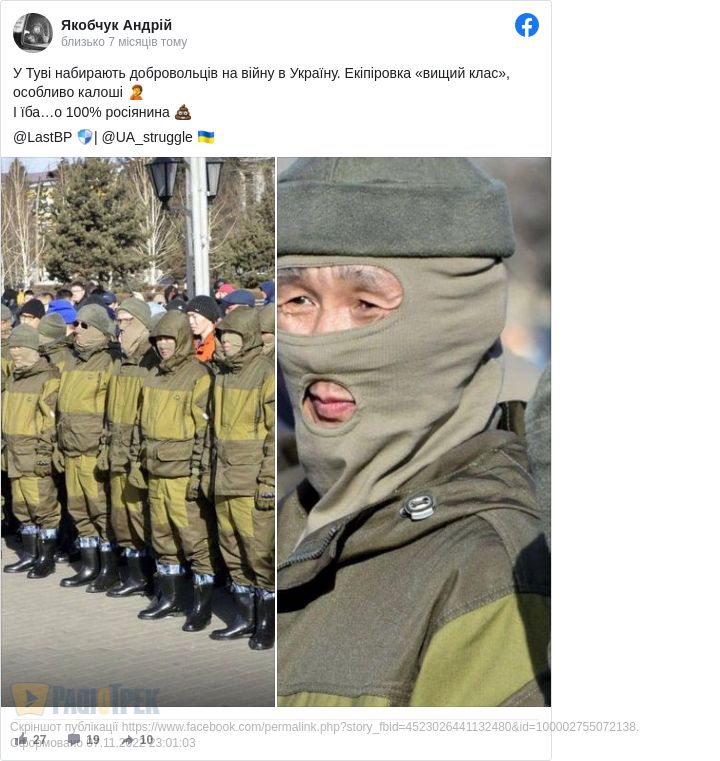Image resolution: width=720 pixels, height=761 pixels.
Task: Click the share arrow icon
Action: tap(128, 740)
